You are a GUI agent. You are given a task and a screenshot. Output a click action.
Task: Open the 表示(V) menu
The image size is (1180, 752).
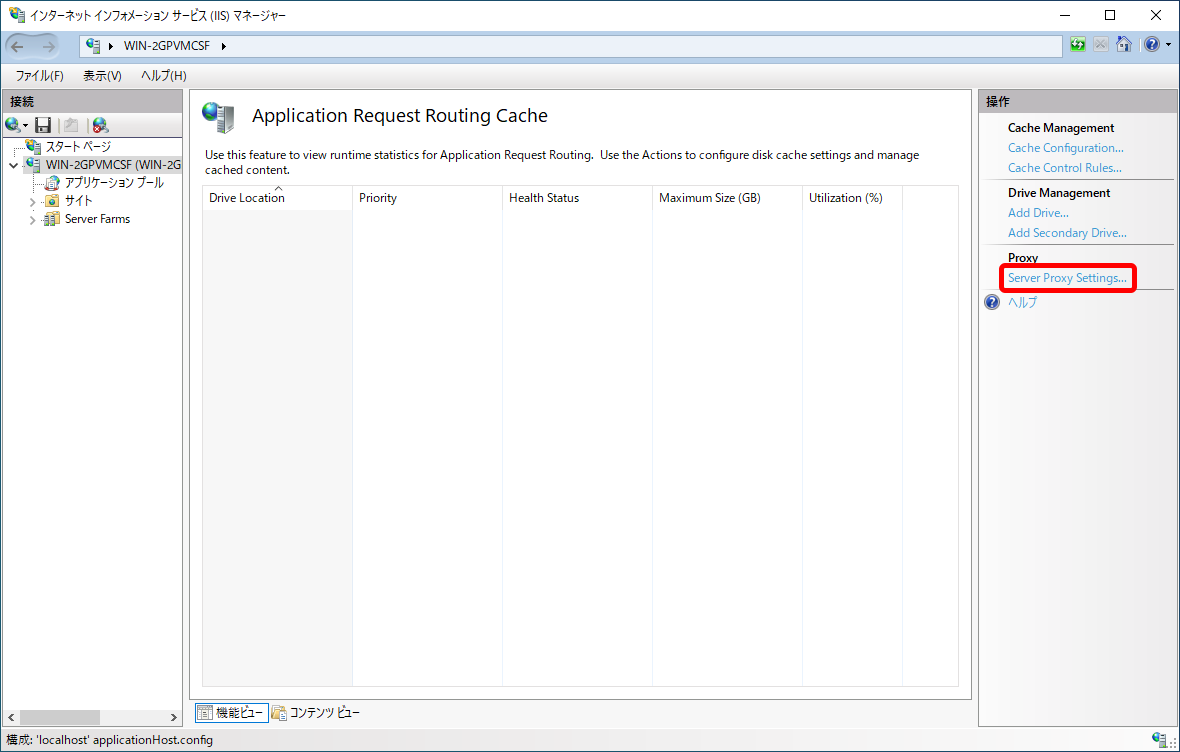tap(102, 76)
